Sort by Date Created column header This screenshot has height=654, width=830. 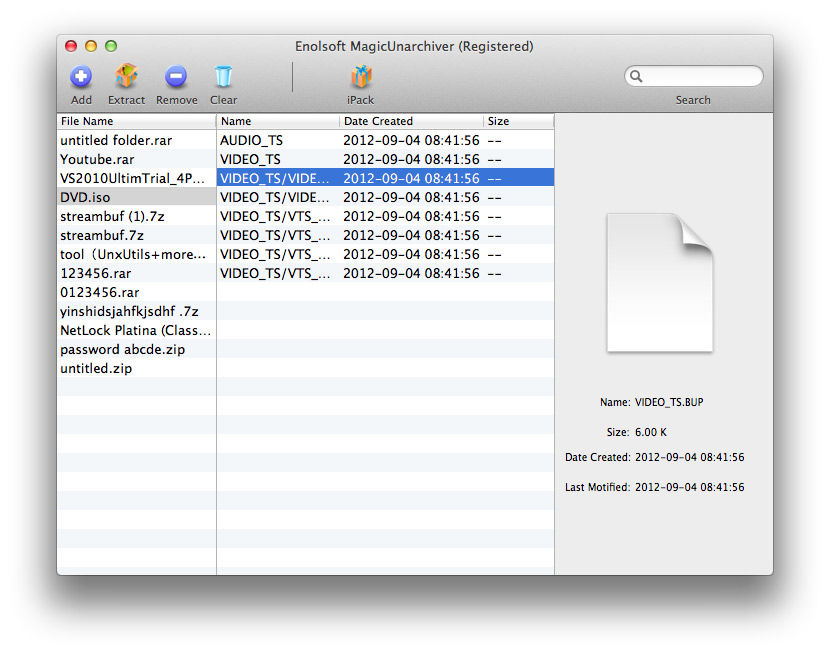point(411,121)
